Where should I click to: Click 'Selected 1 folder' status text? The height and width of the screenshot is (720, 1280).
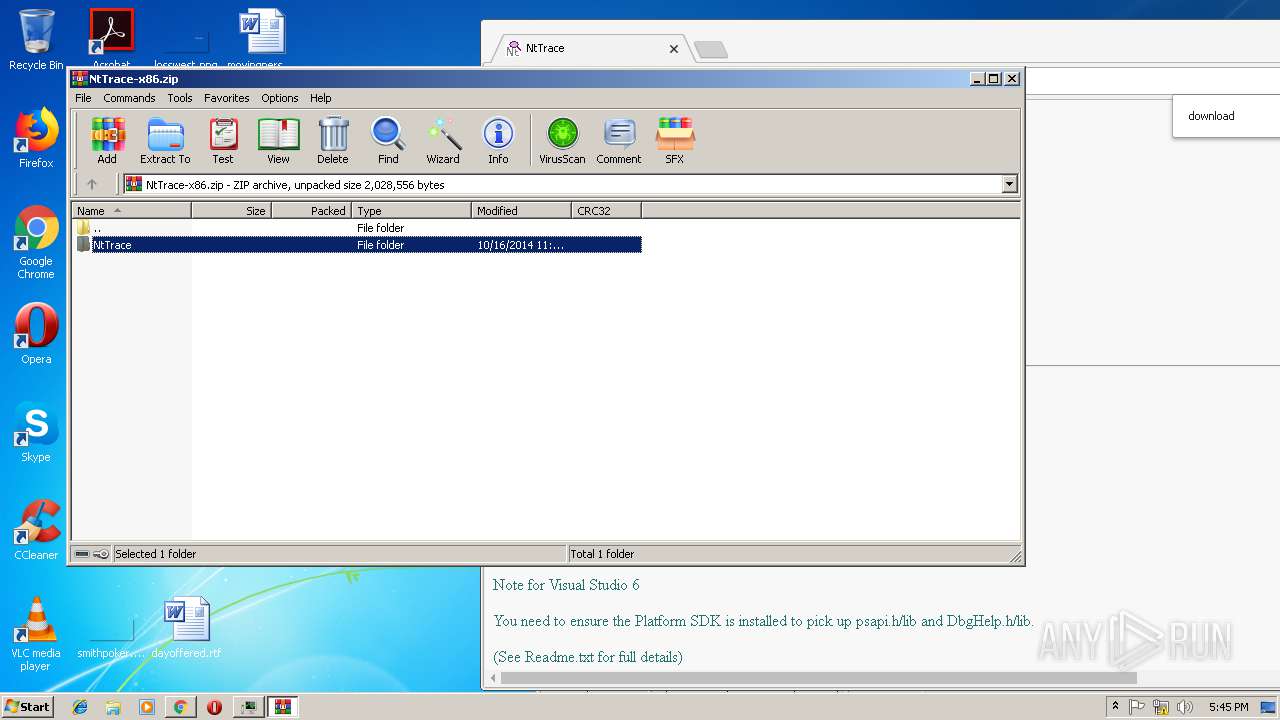pos(155,554)
